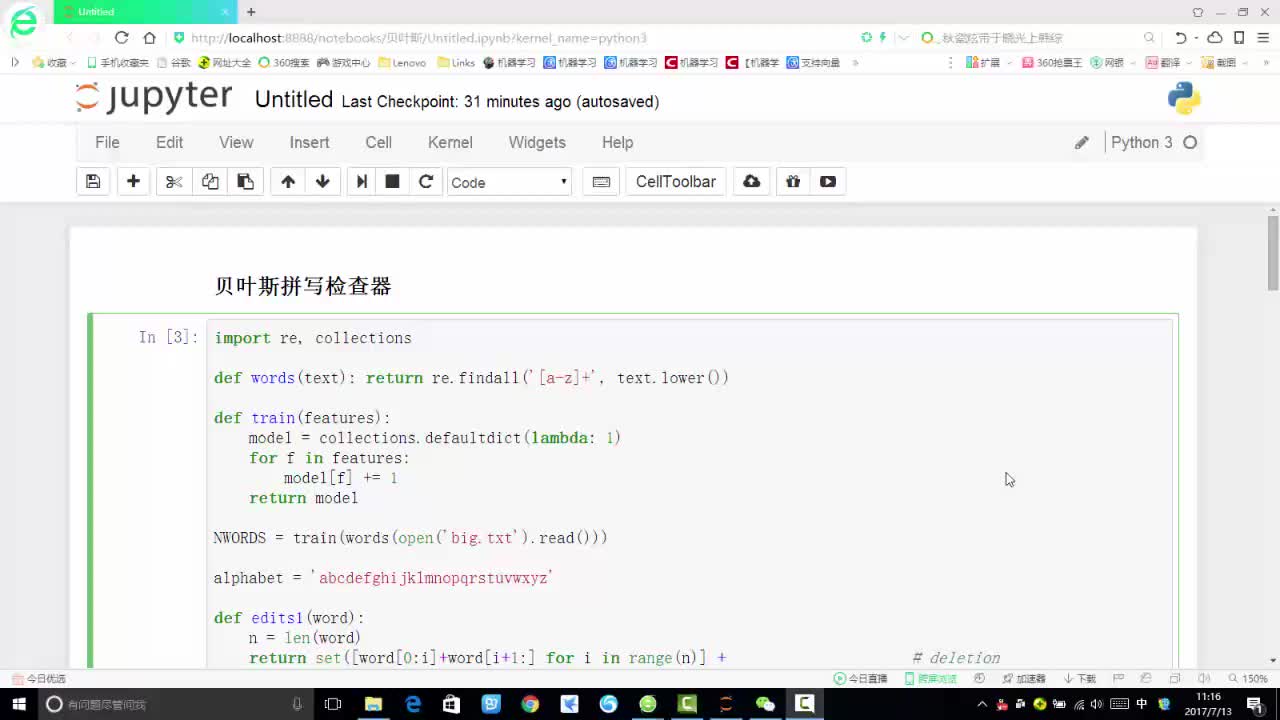Expand browser undo history dropdown arrow

click(x=1196, y=38)
